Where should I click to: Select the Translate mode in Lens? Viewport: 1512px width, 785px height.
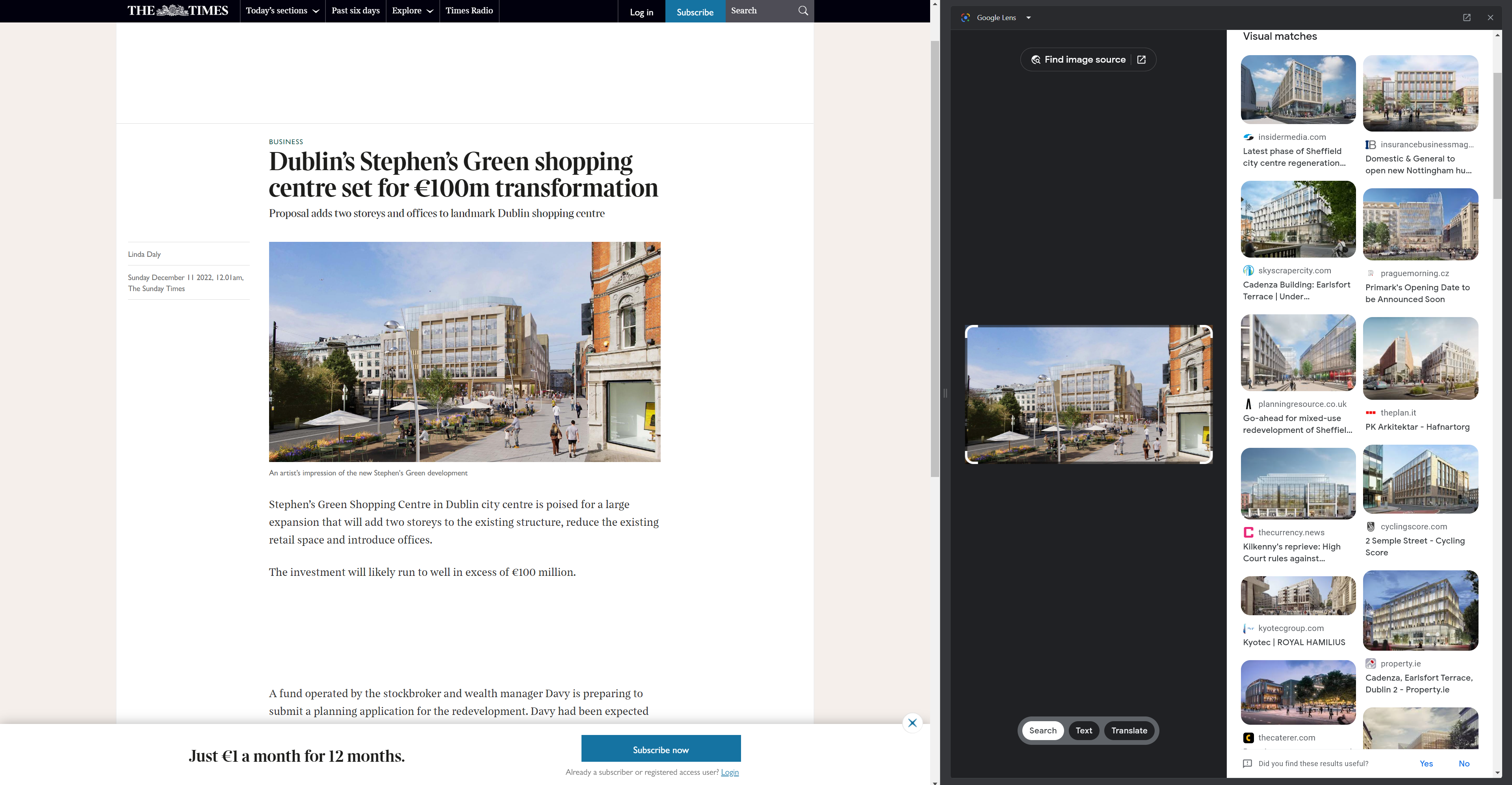tap(1129, 730)
